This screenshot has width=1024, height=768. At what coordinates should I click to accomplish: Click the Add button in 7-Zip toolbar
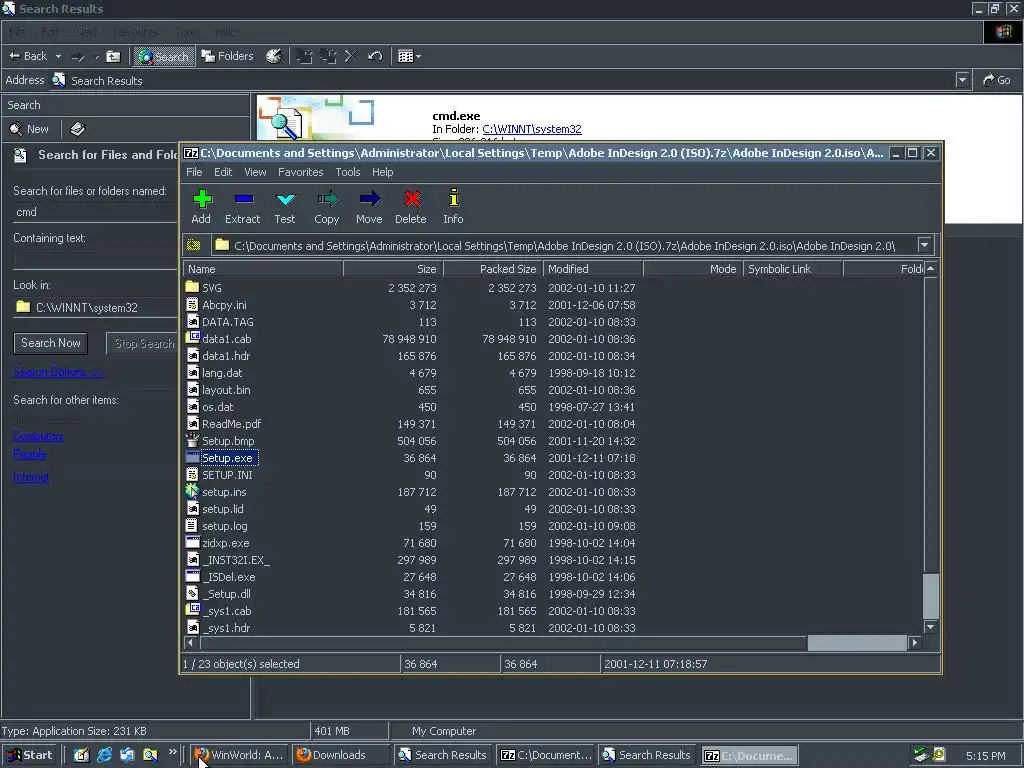coord(202,206)
